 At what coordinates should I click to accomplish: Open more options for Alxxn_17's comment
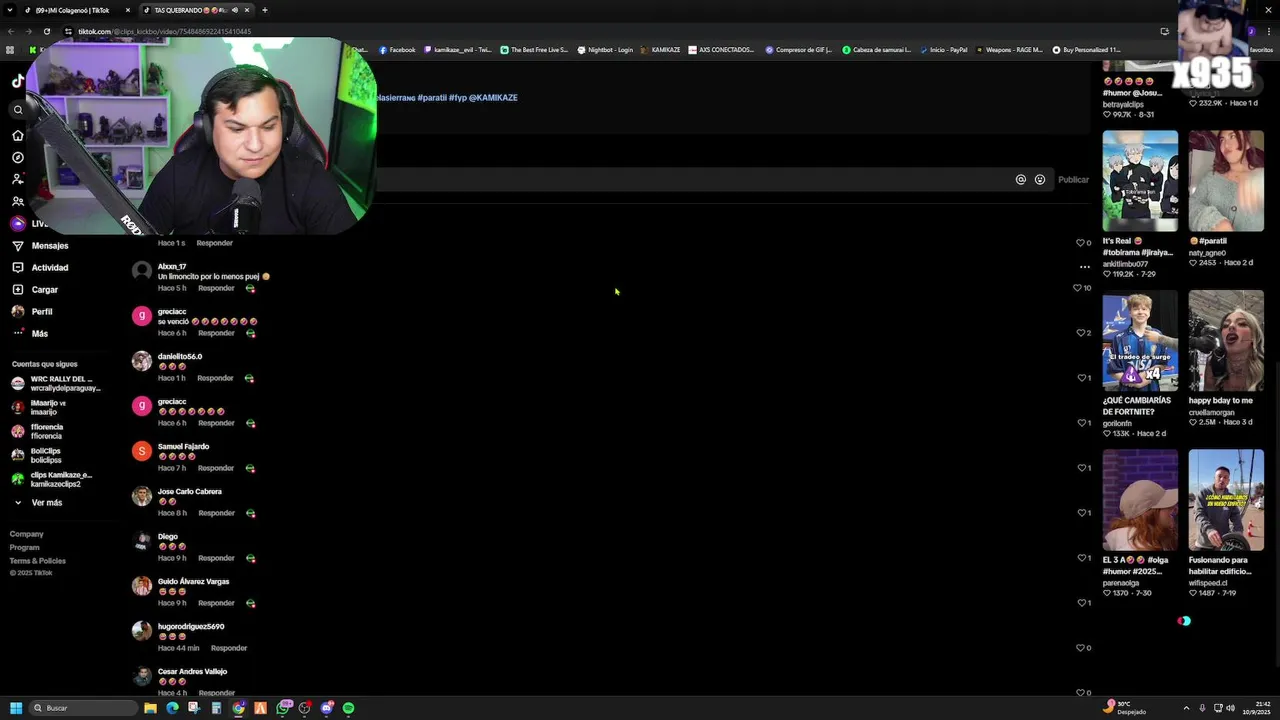click(1084, 267)
